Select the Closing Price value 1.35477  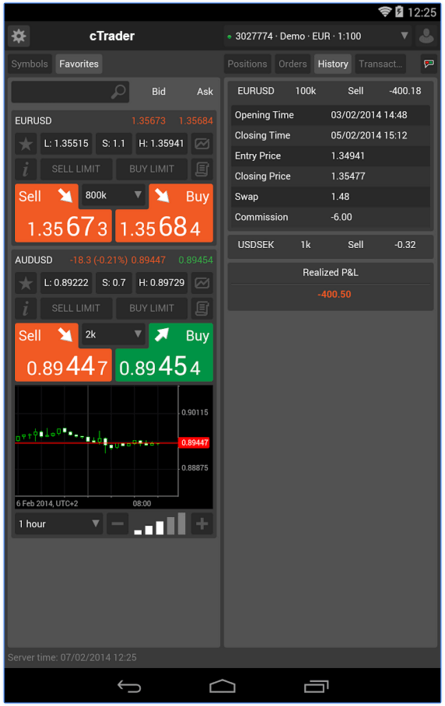pos(348,176)
